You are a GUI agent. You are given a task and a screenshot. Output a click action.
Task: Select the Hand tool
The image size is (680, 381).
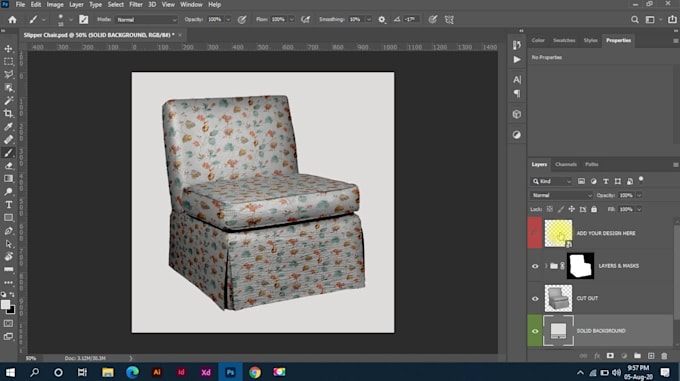[8, 257]
